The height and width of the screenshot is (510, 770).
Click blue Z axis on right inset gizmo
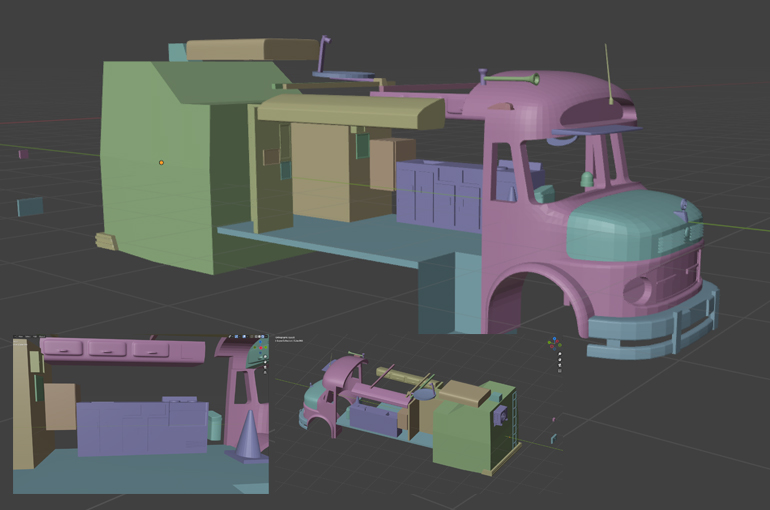click(x=554, y=339)
